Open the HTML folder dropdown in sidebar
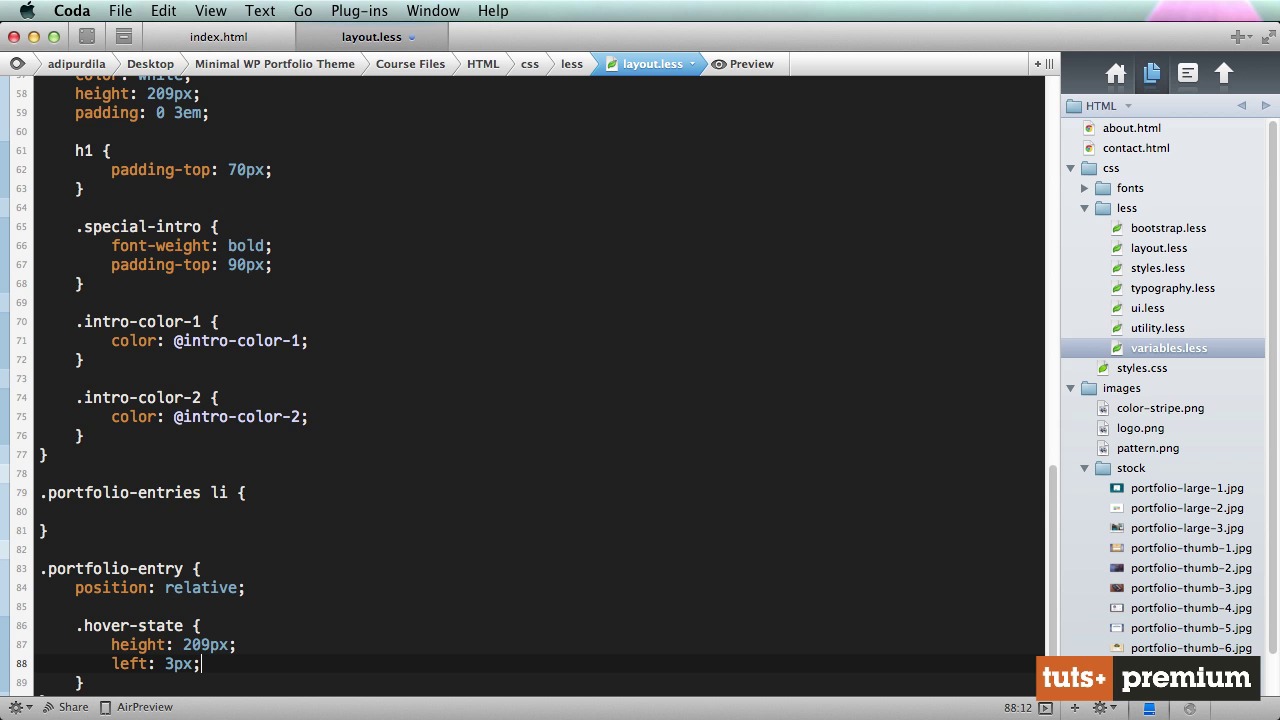Screen dimensions: 1280x720 click(x=1128, y=106)
